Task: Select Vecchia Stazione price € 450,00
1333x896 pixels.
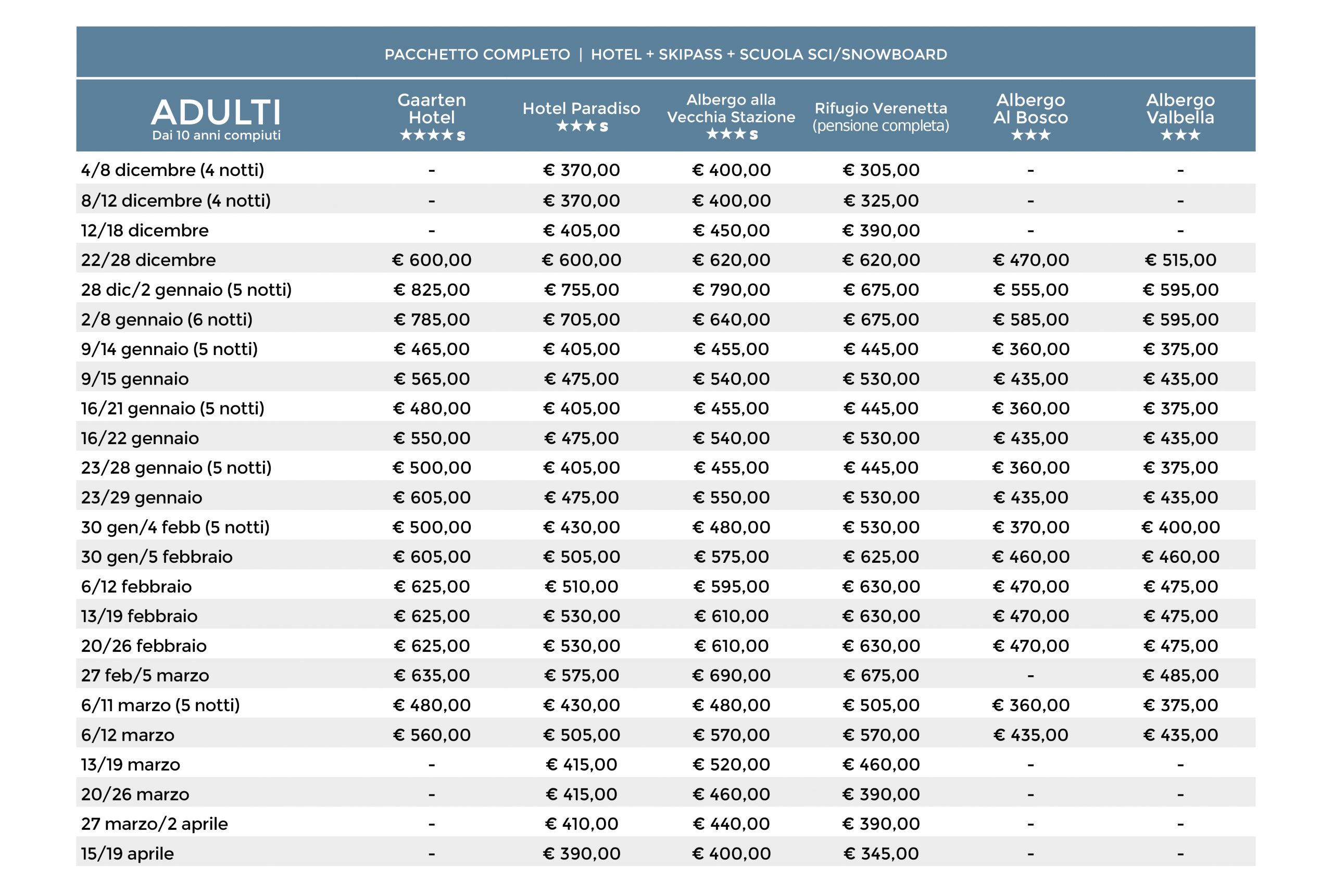Action: (x=732, y=230)
